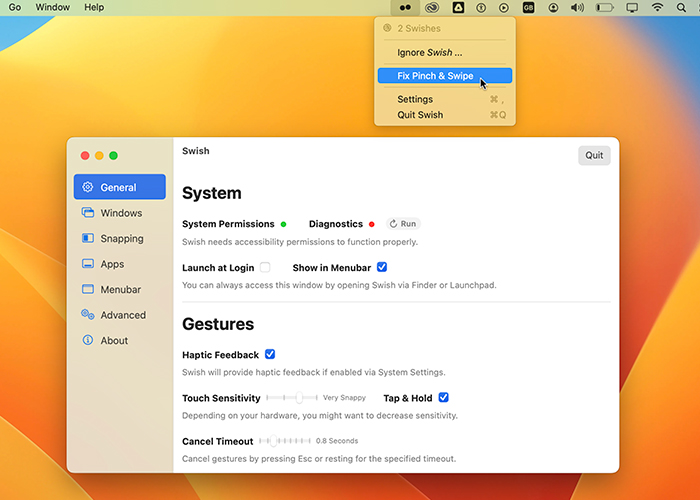Click the circled play button menubar icon
Viewport: 700px width, 500px height.
pyautogui.click(x=504, y=8)
